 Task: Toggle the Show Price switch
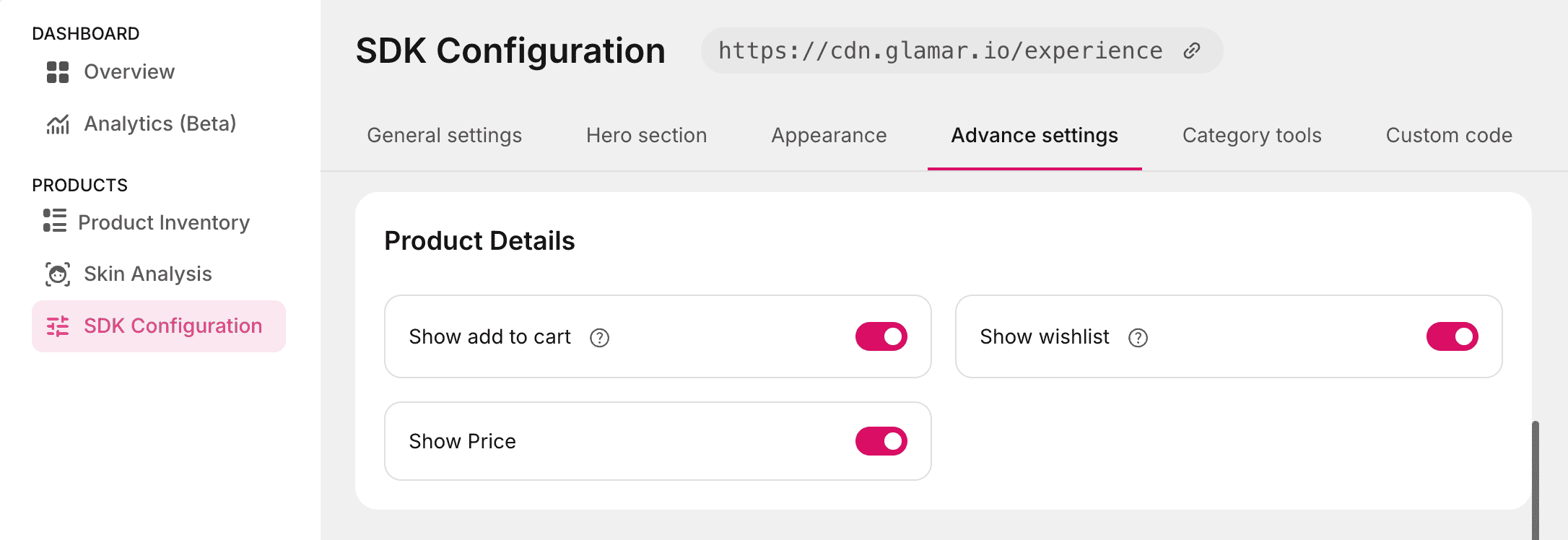tap(881, 441)
